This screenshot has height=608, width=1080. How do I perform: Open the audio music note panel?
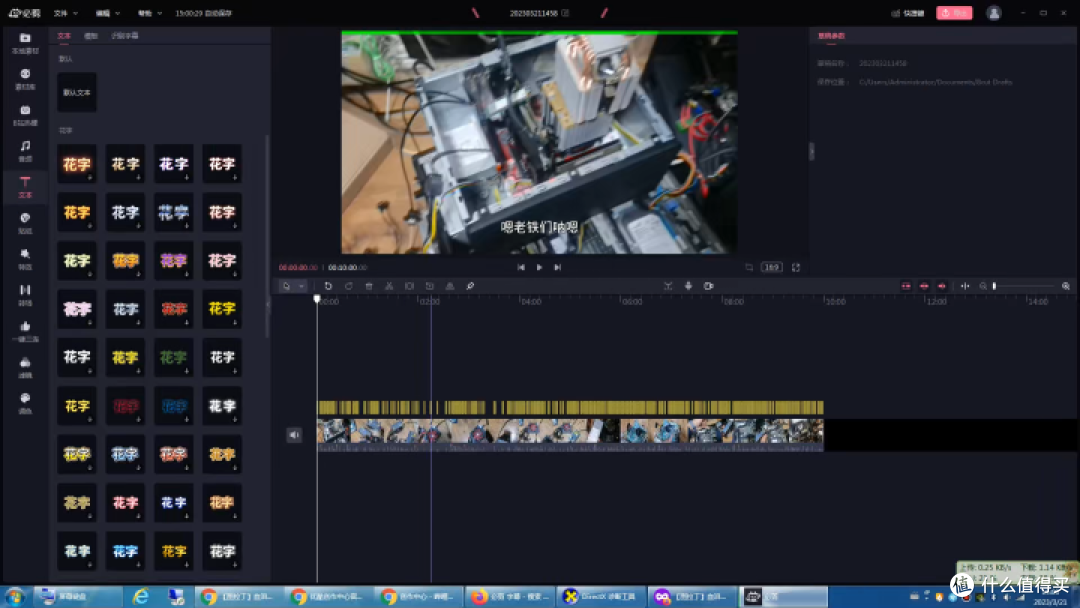[x=25, y=151]
